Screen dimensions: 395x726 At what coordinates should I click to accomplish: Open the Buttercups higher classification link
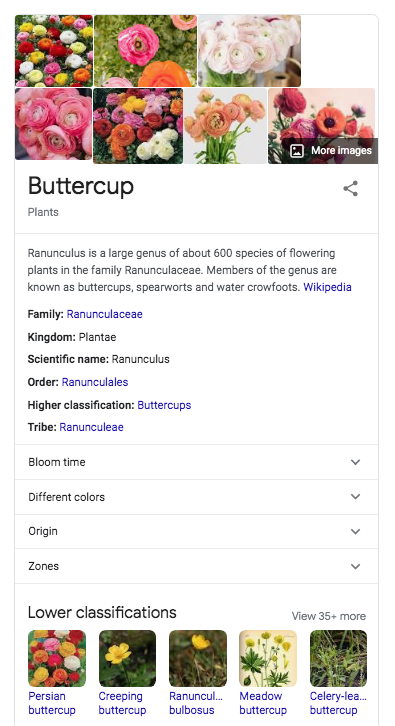(164, 405)
